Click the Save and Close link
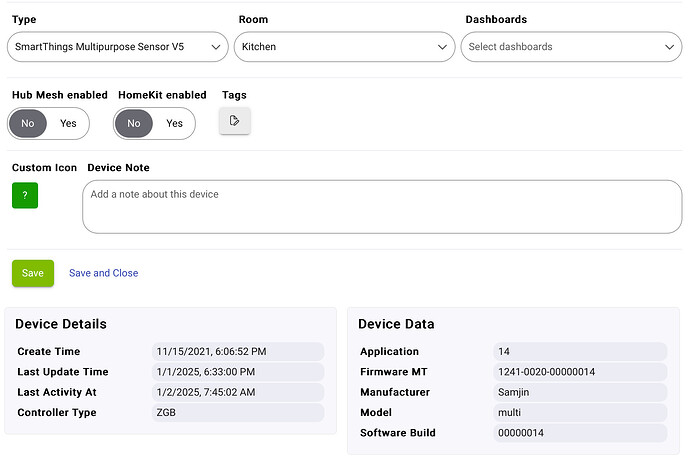Image resolution: width=690 pixels, height=464 pixels. tap(103, 273)
